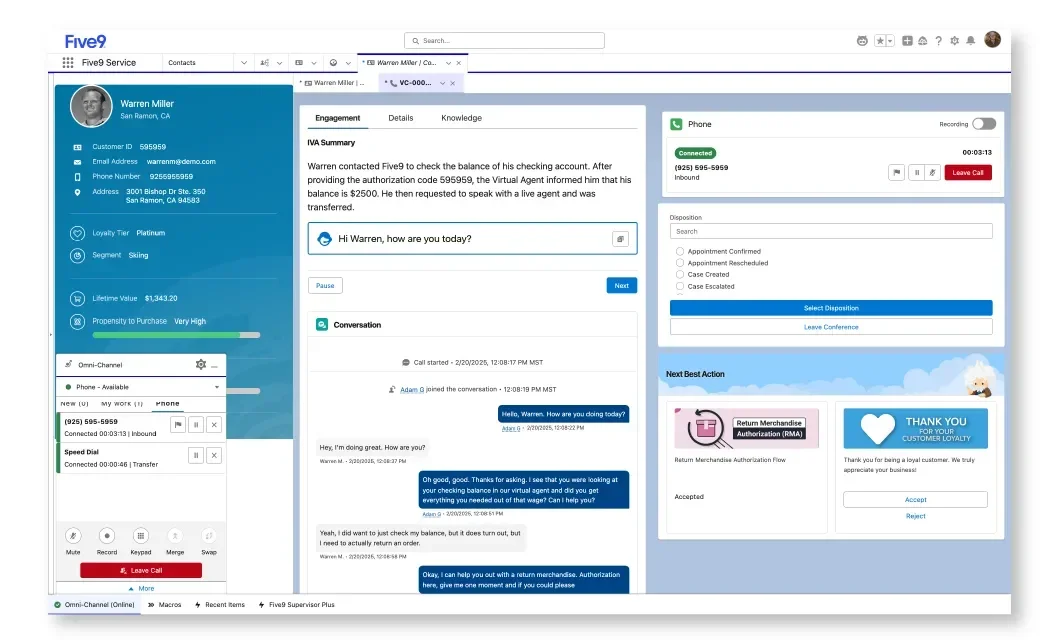Viewport: 1059px width, 644px height.
Task: Open the Details tab
Action: coord(401,118)
